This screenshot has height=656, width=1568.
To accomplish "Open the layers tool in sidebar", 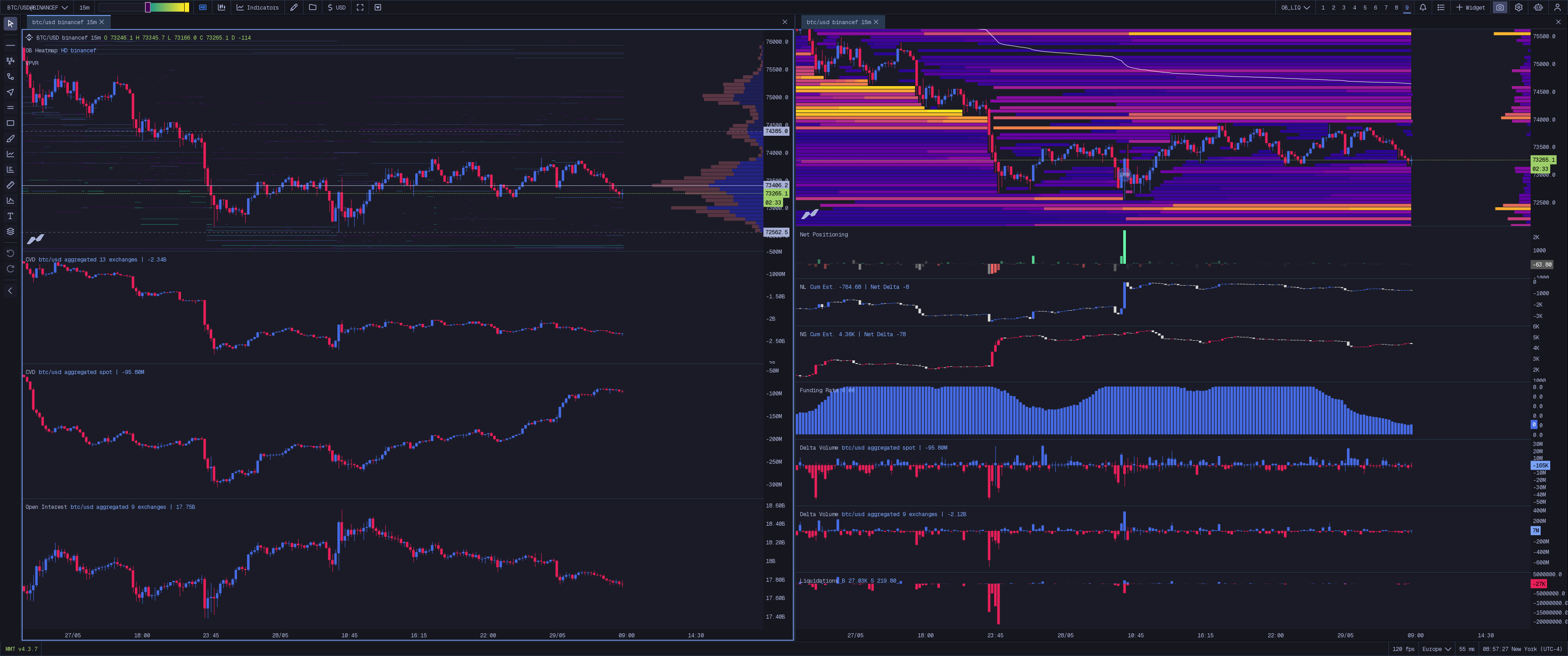I will [10, 231].
